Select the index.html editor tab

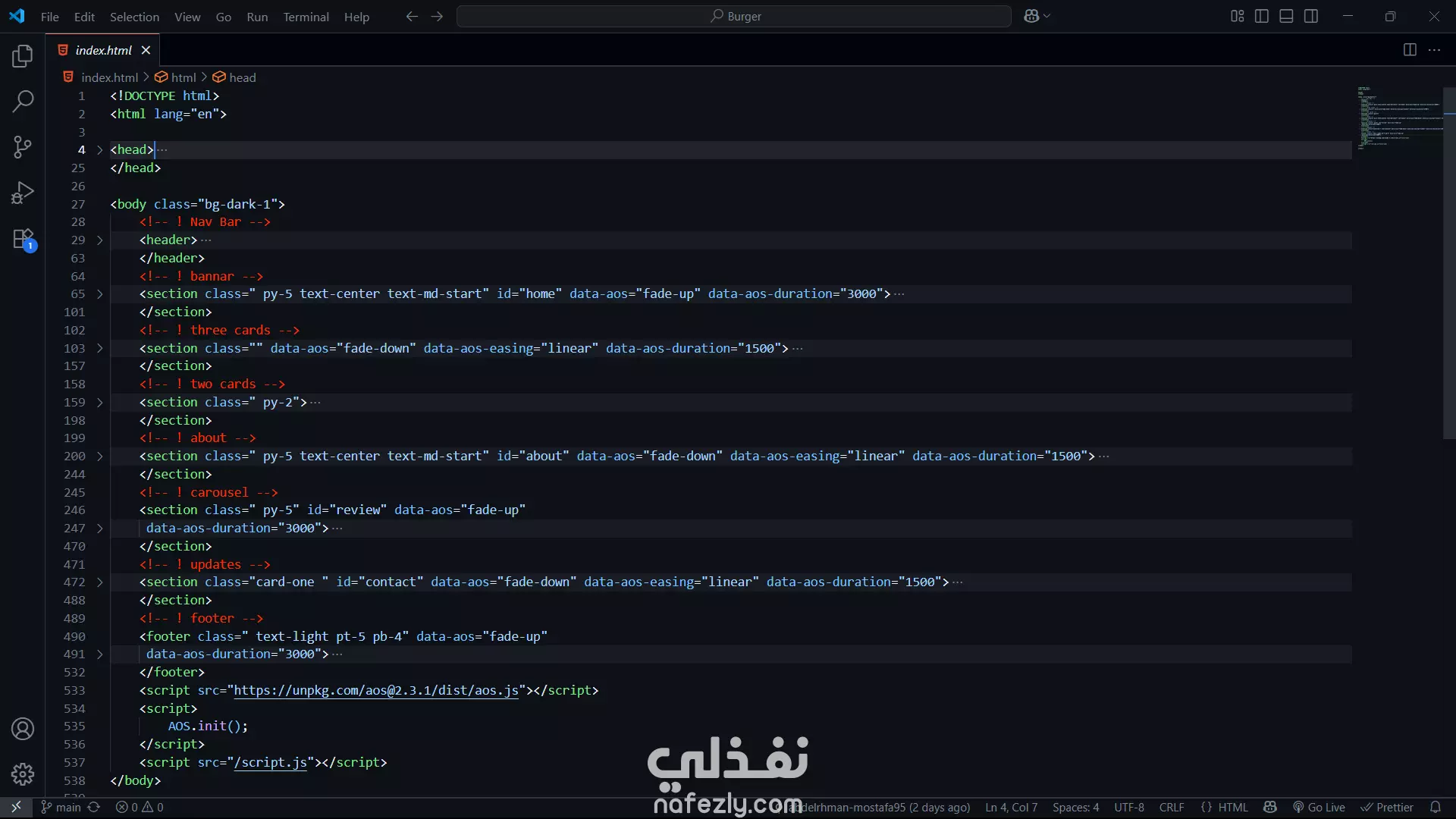(x=103, y=50)
